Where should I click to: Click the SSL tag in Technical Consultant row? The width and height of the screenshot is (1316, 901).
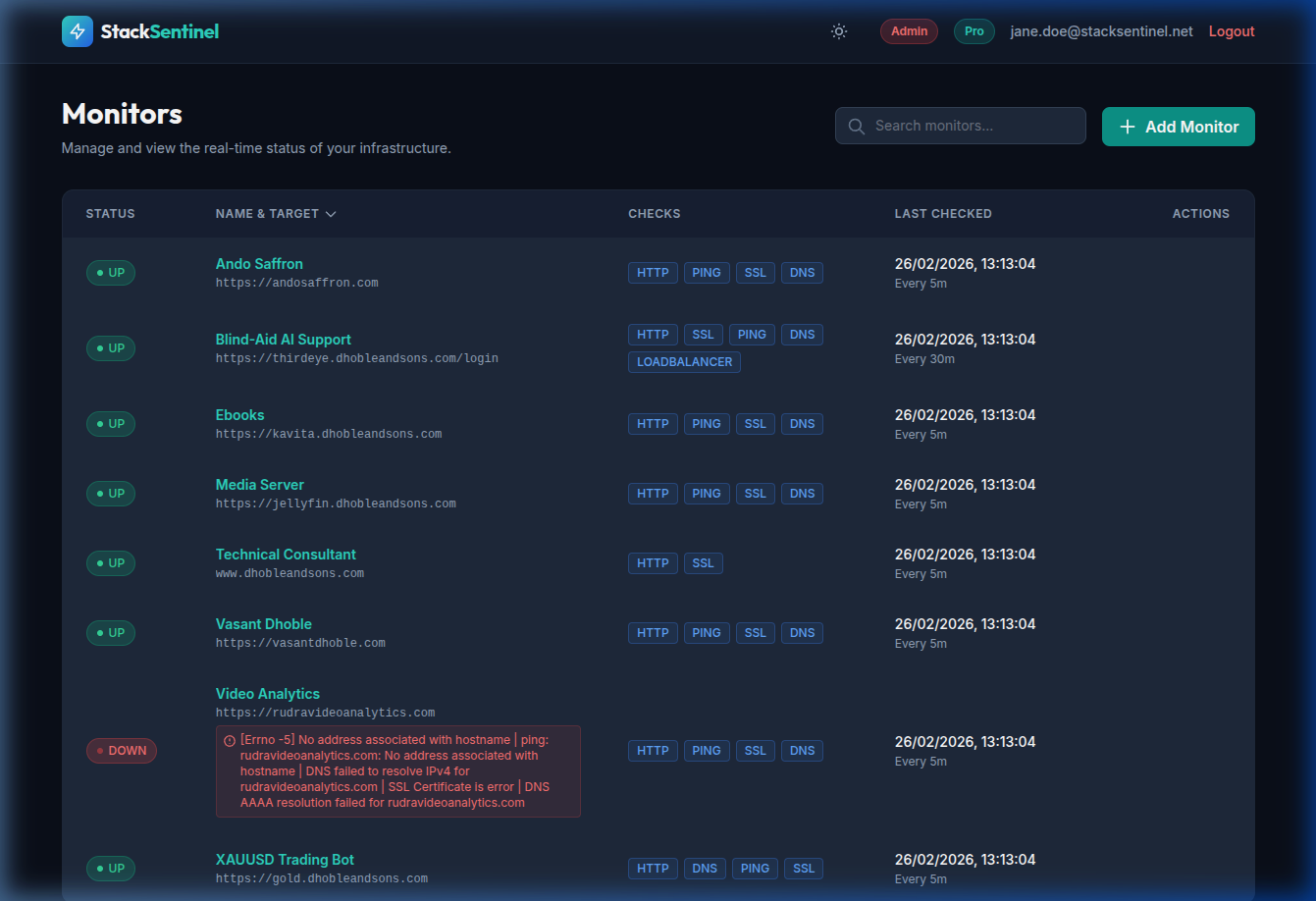[x=704, y=563]
